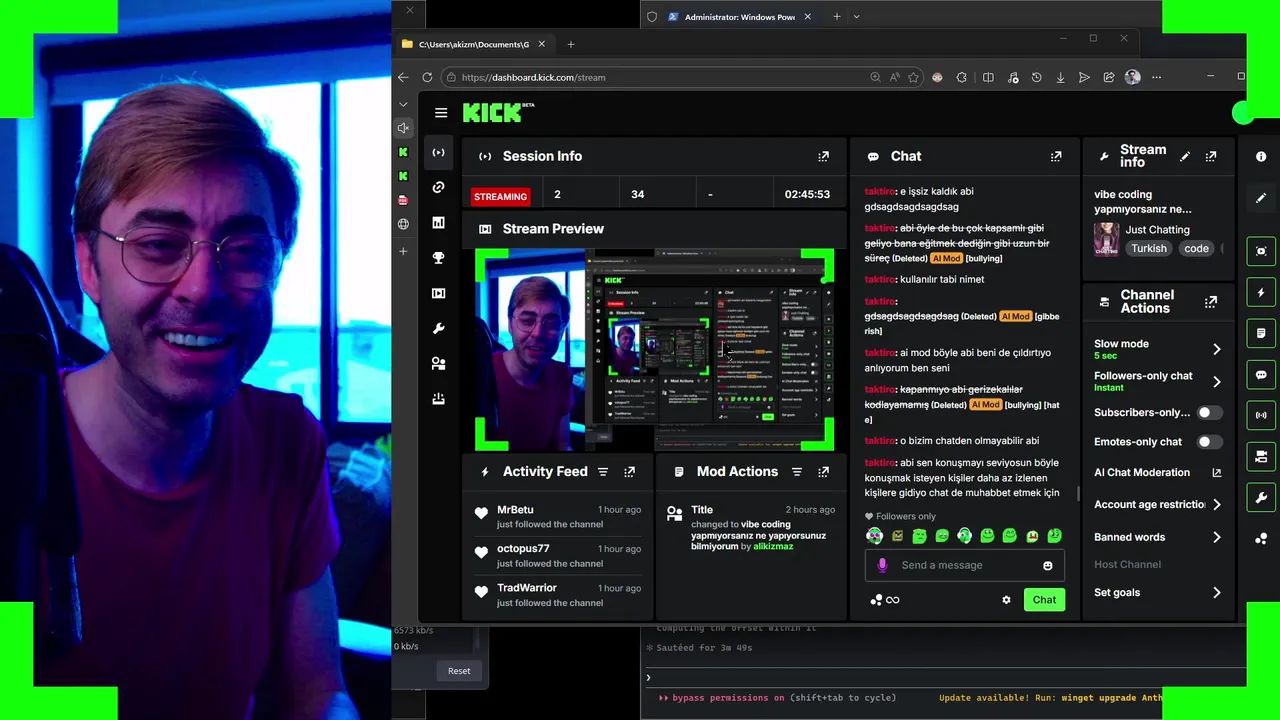Click the purple microphone icon in chat input
Screen dimensions: 1280x720
882,565
